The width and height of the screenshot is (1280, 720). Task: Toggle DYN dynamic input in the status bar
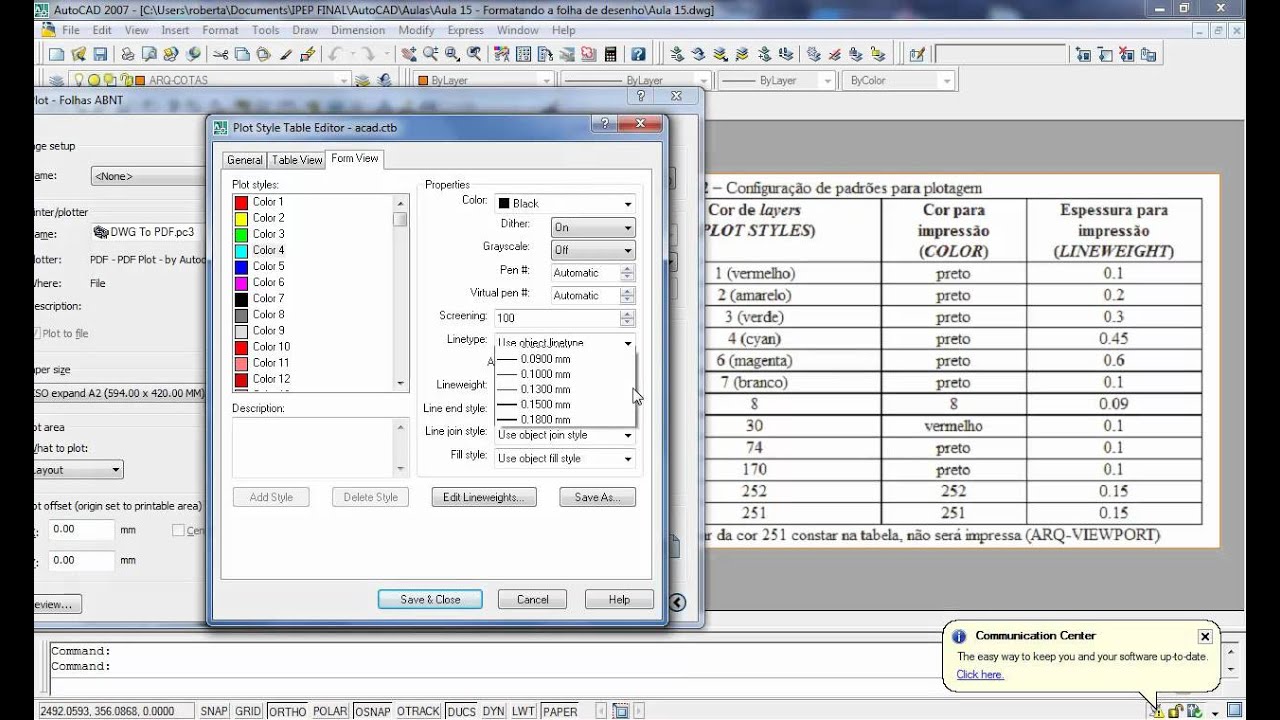[x=493, y=711]
